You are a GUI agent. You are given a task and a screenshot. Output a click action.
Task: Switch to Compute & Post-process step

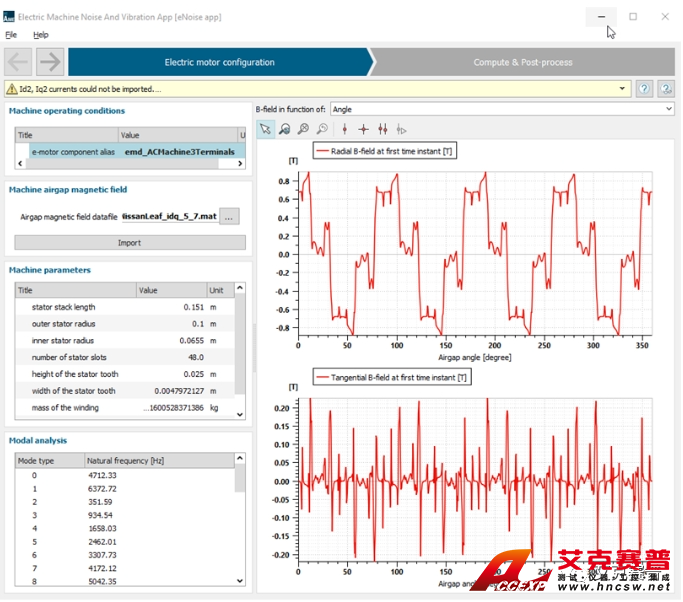[523, 62]
